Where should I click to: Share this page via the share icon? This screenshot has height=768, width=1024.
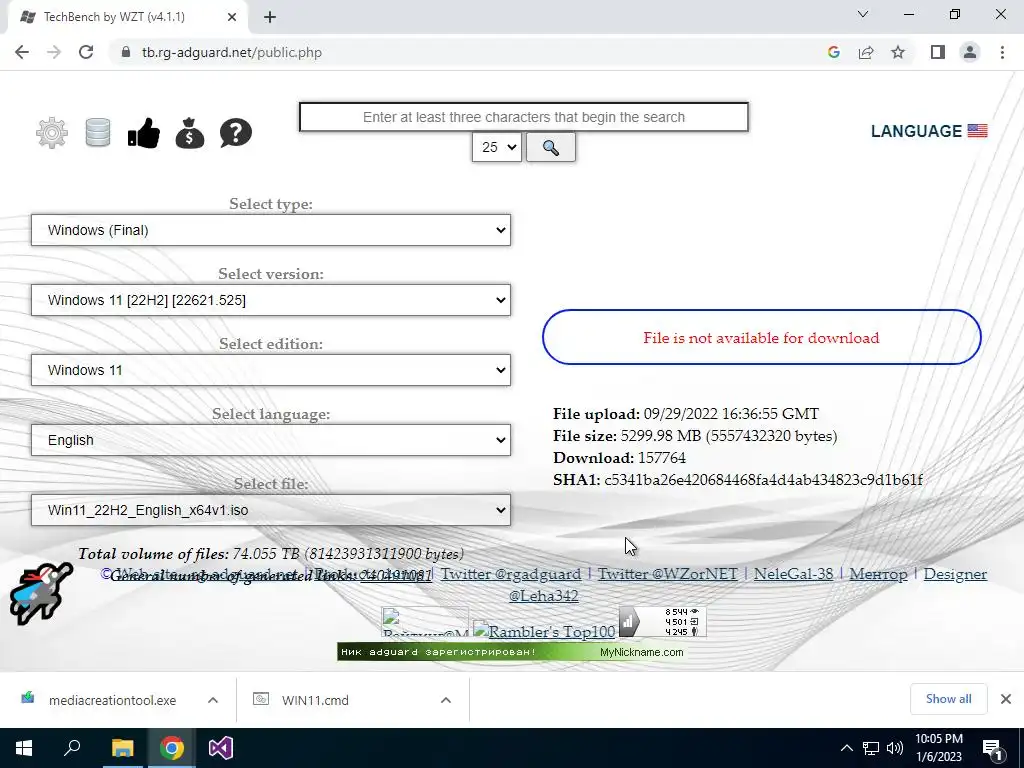pyautogui.click(x=866, y=52)
